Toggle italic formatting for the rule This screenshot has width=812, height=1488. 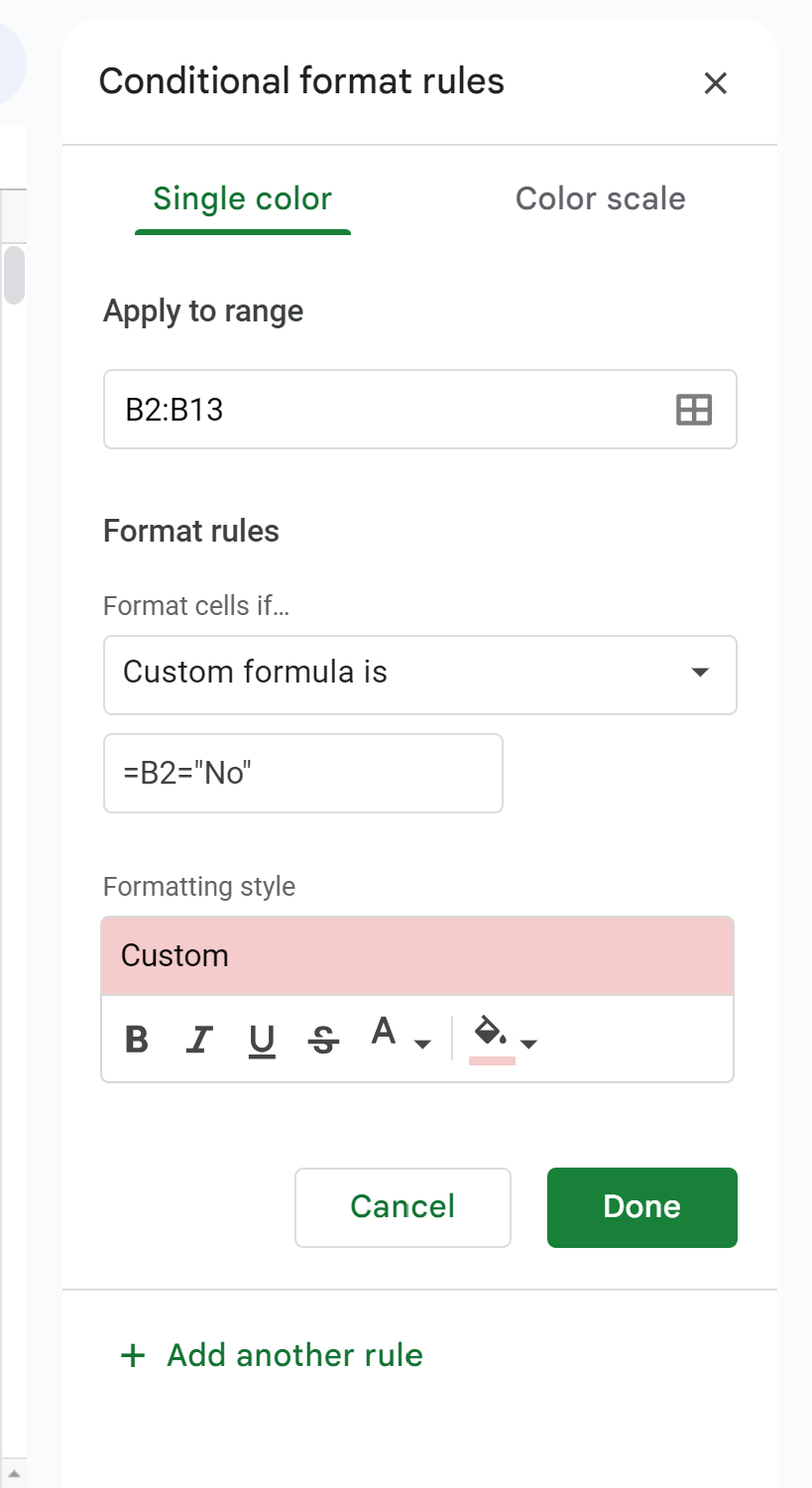tap(199, 1040)
